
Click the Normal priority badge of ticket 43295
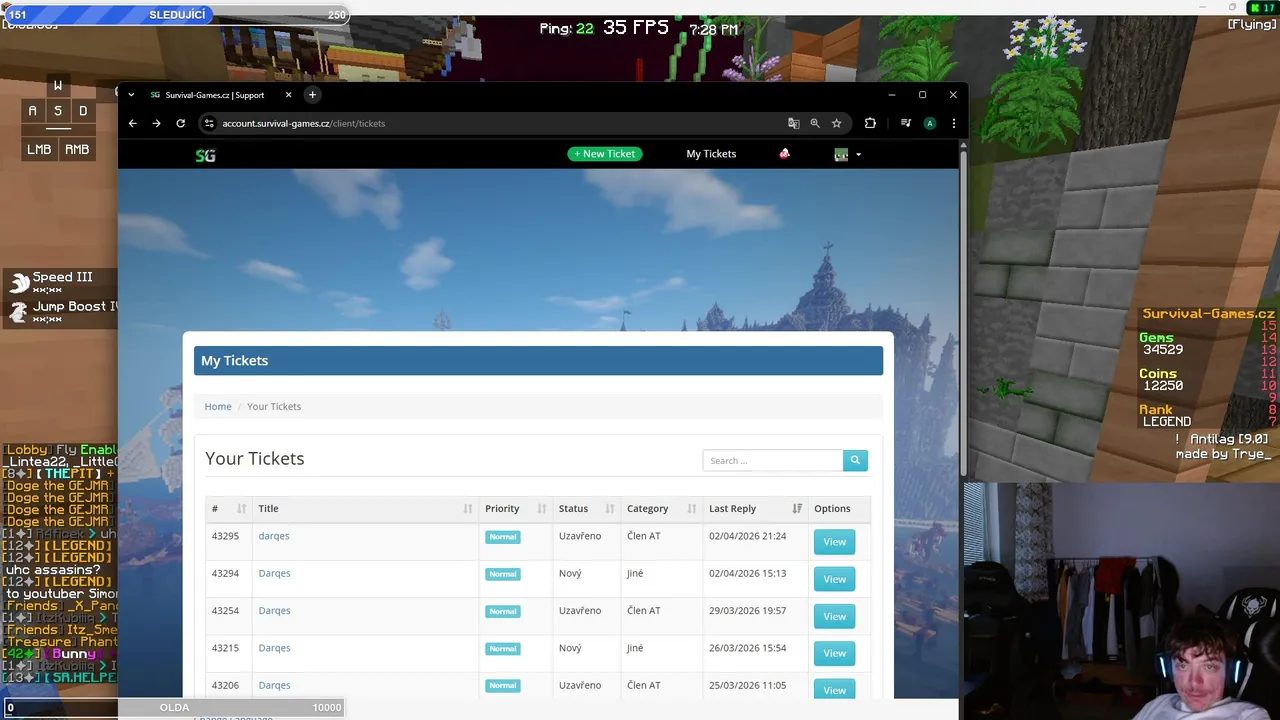(x=503, y=537)
